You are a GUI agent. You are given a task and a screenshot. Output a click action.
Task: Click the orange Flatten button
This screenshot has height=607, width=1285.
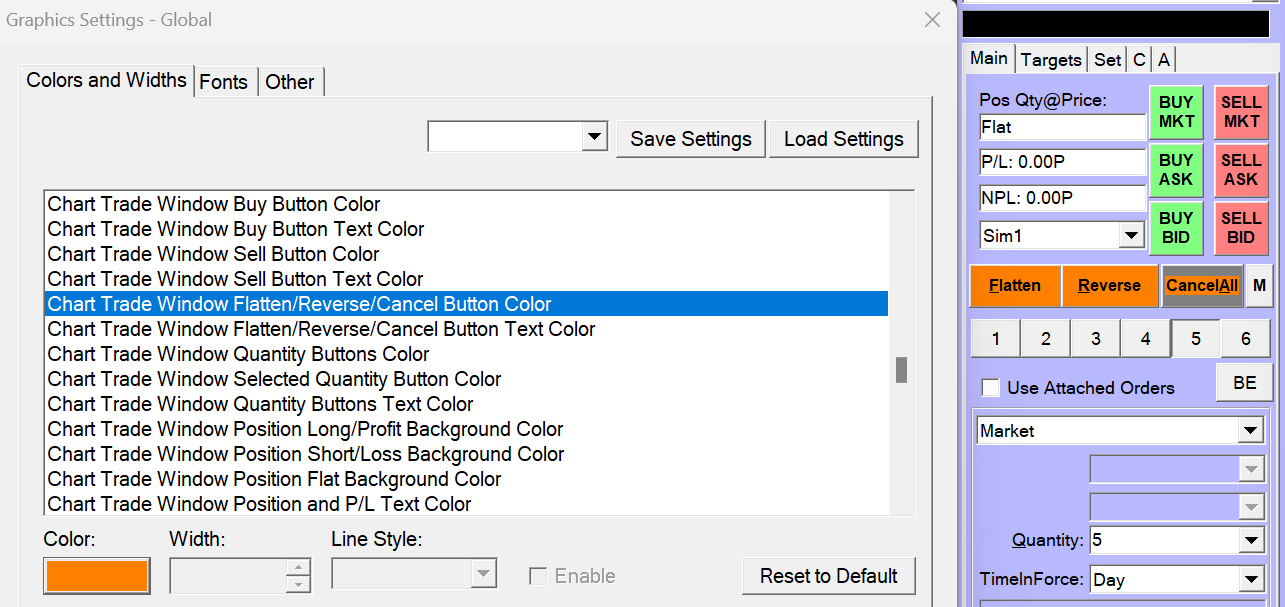pyautogui.click(x=1014, y=285)
